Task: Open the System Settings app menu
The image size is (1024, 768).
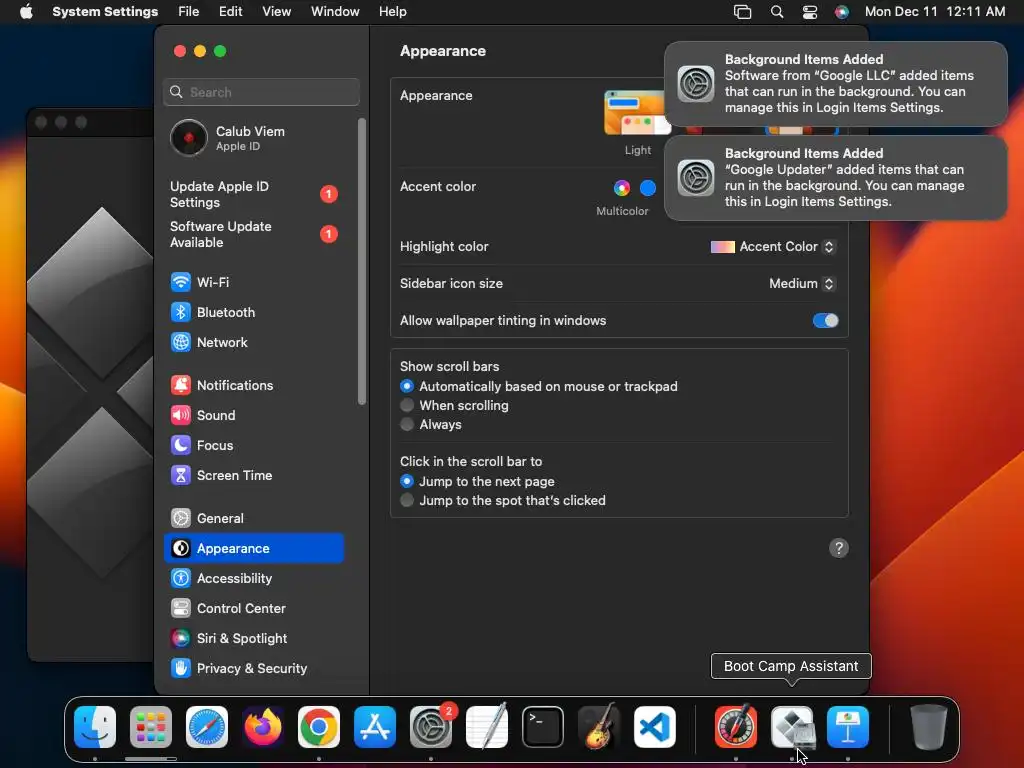Action: [105, 12]
